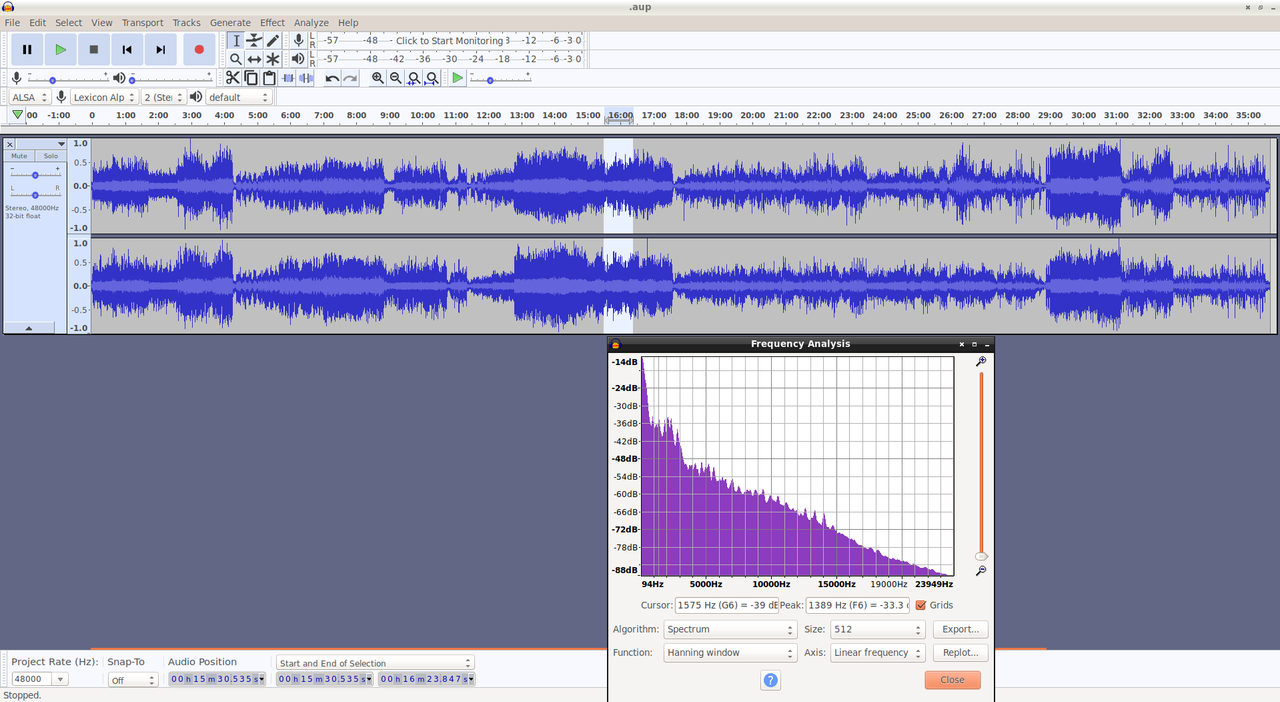
Task: Click the Cursor frequency readout field
Action: [727, 605]
